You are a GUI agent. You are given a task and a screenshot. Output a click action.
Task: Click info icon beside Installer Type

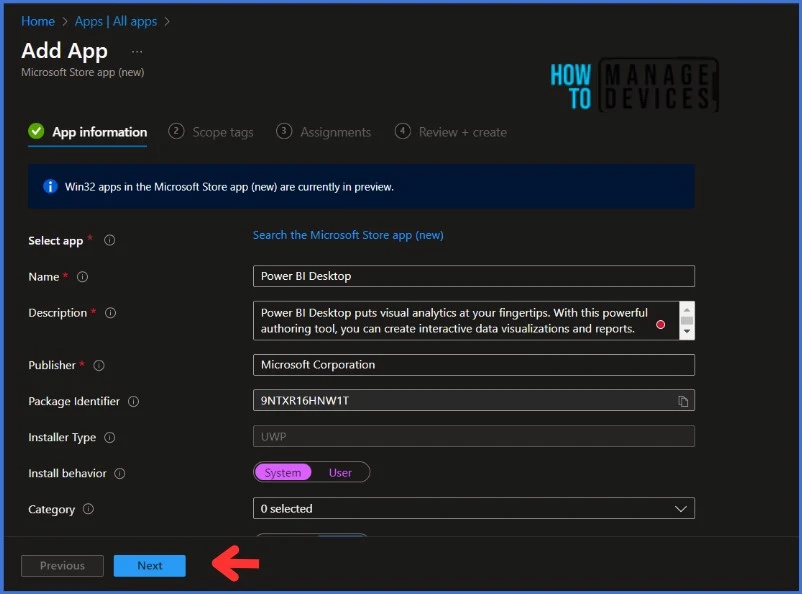[109, 437]
